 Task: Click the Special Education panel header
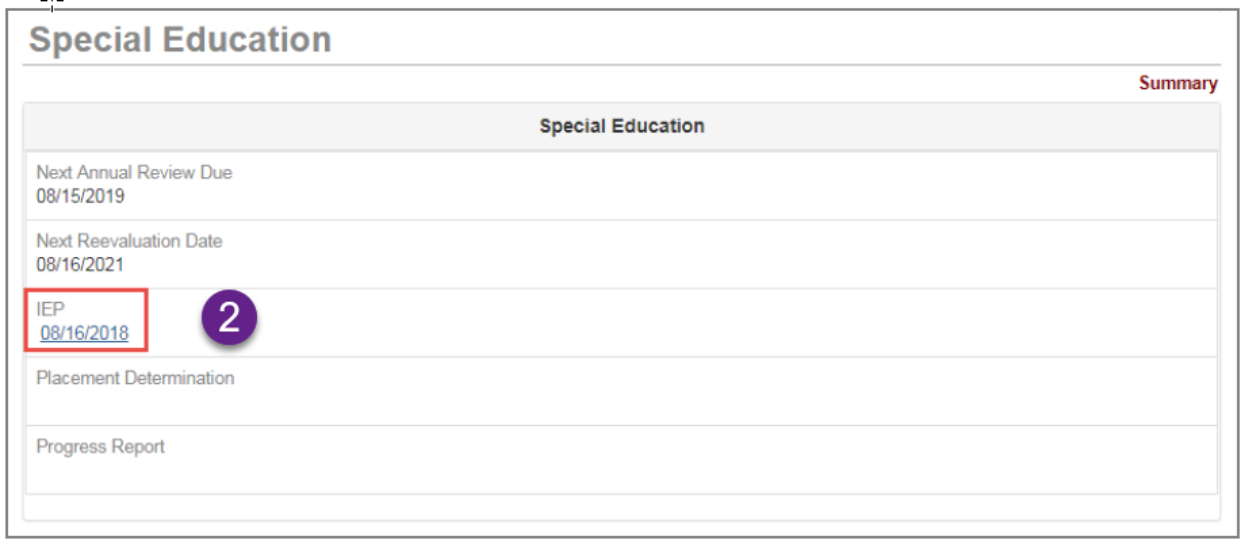[x=621, y=126]
